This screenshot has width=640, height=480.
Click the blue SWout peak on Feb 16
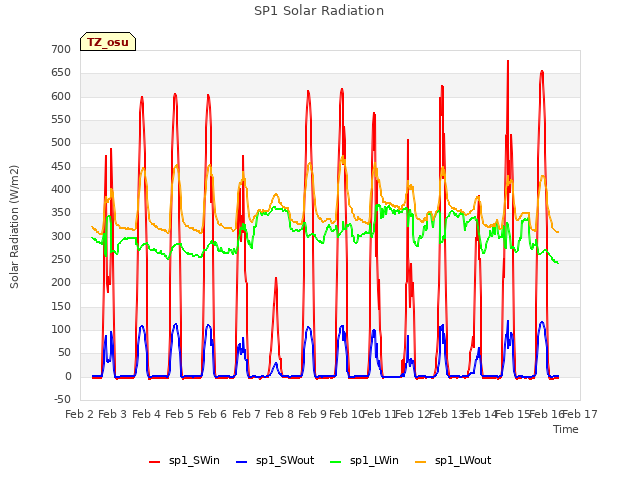point(542,322)
